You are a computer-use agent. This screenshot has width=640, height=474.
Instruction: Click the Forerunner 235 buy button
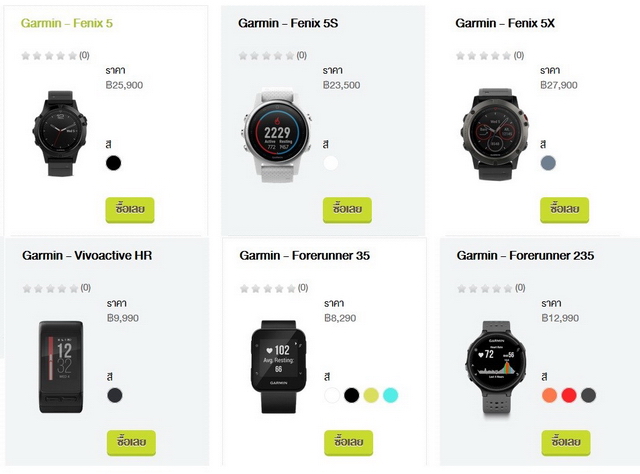tap(566, 443)
